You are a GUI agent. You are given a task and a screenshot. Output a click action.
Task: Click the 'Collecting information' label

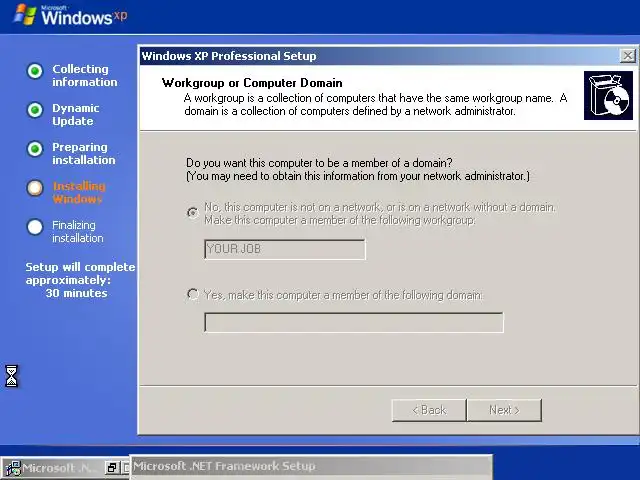pos(84,76)
